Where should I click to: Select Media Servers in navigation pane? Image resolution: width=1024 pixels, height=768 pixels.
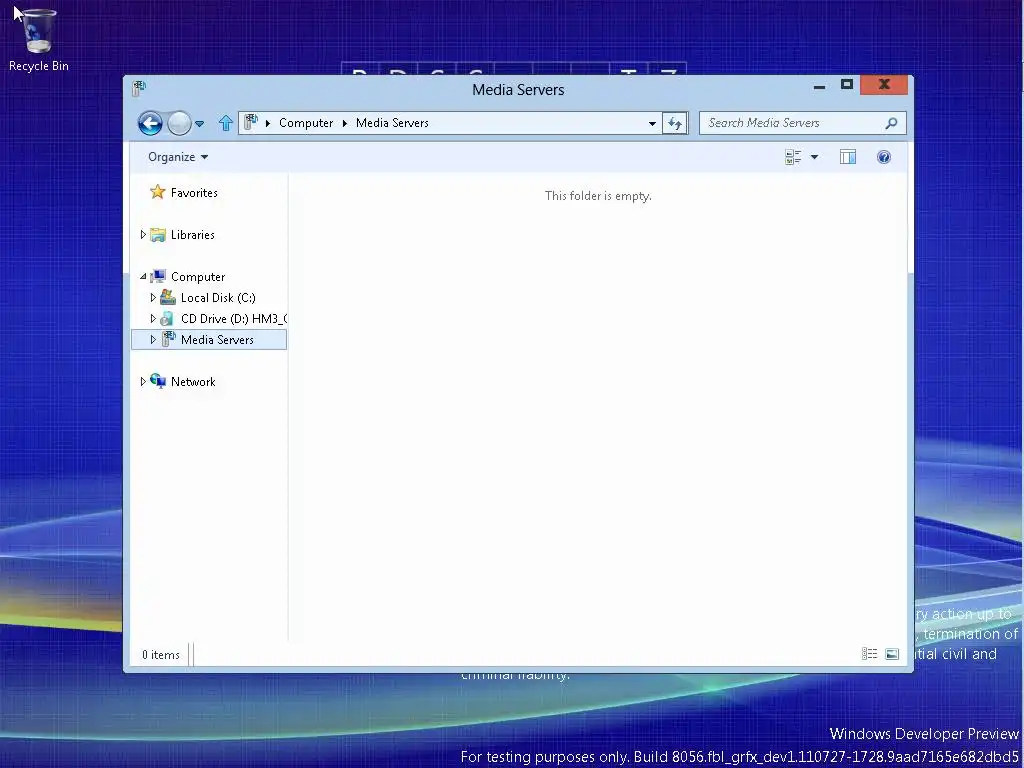217,340
